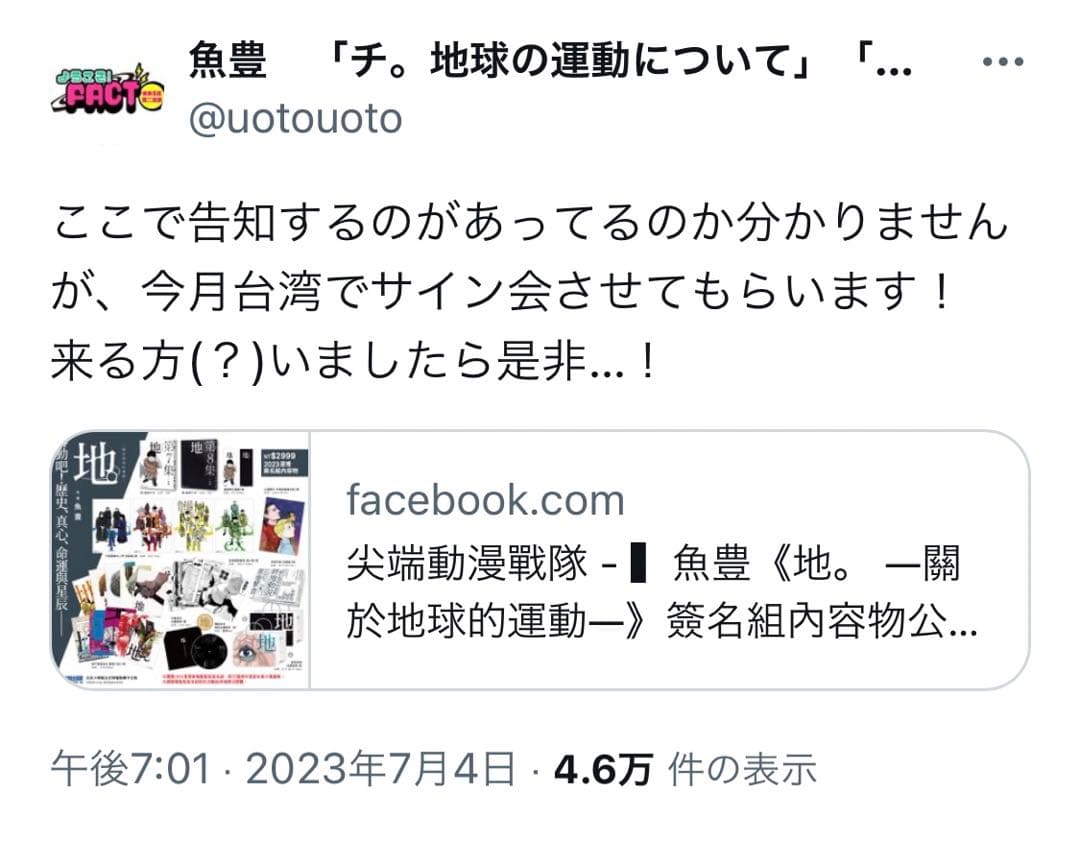
Task: Open the three-dot more options menu
Action: [x=1003, y=62]
